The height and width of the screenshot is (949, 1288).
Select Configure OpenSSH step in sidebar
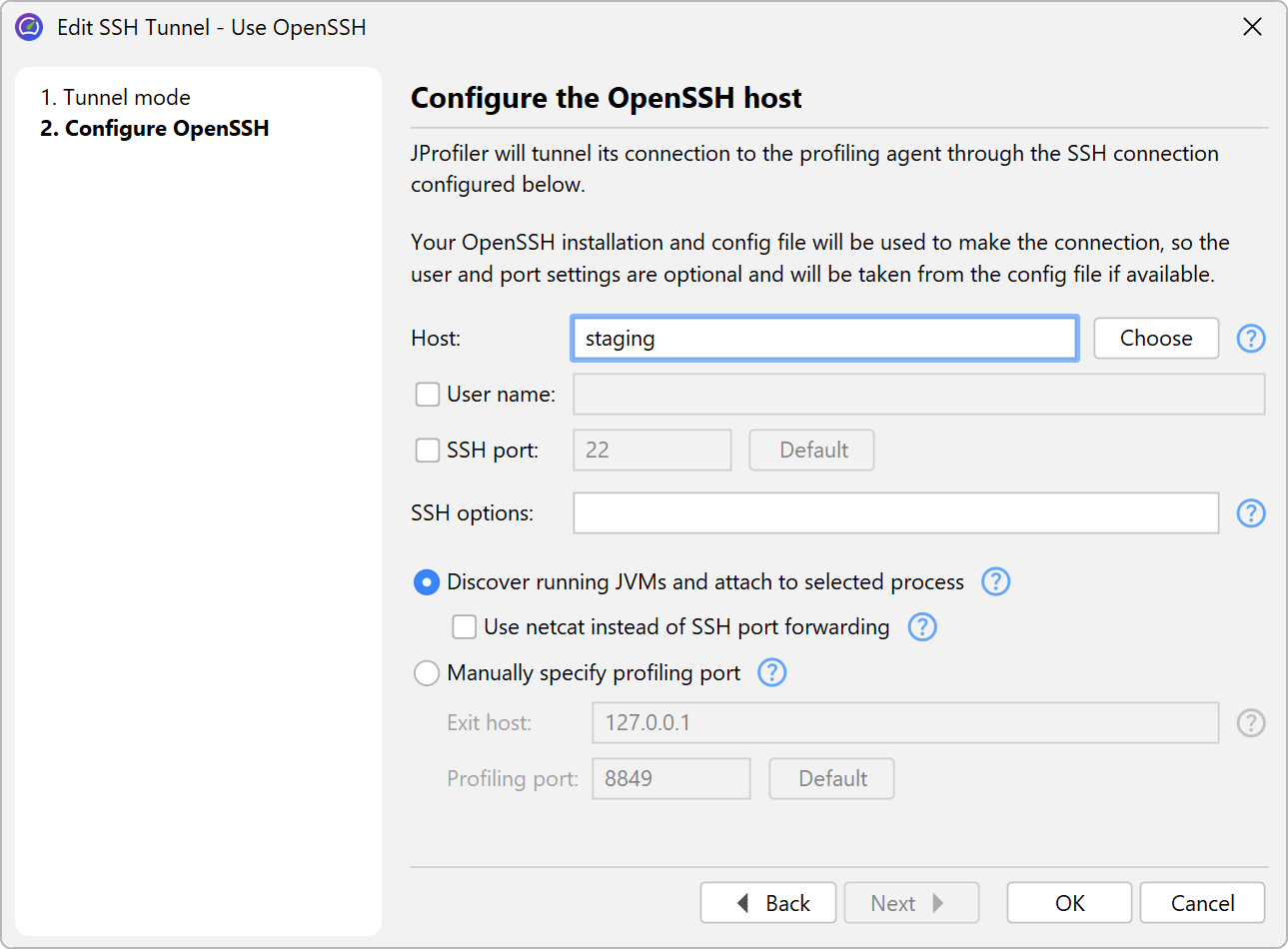point(155,128)
